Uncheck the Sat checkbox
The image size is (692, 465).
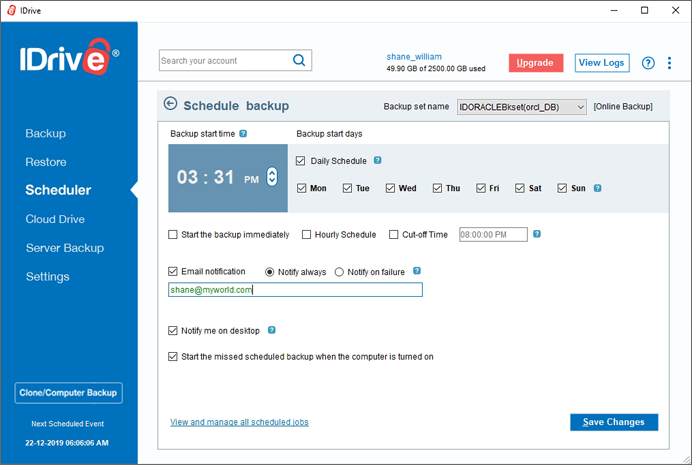(x=520, y=188)
